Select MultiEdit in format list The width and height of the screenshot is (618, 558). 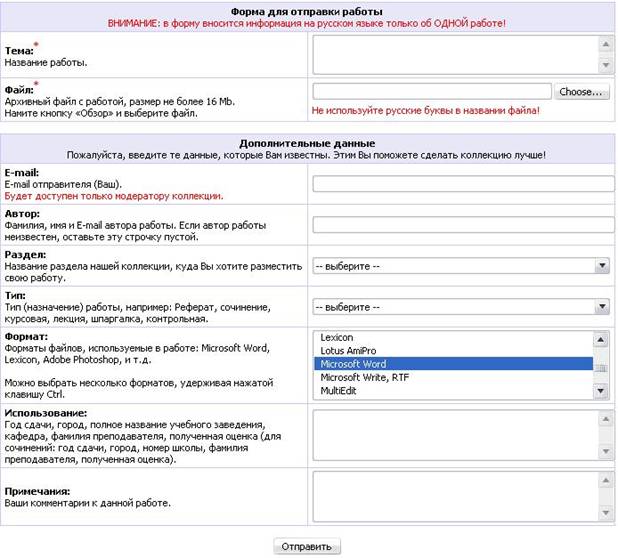pos(453,391)
